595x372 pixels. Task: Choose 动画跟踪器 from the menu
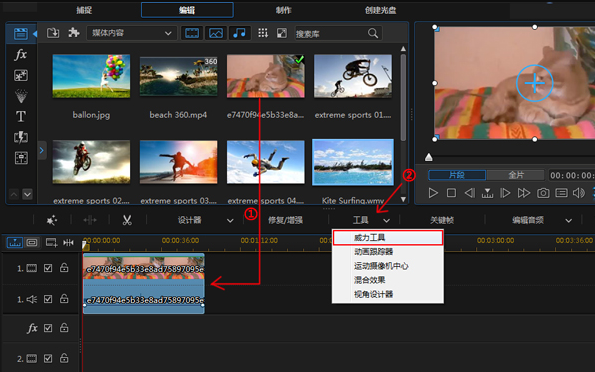tap(388, 252)
